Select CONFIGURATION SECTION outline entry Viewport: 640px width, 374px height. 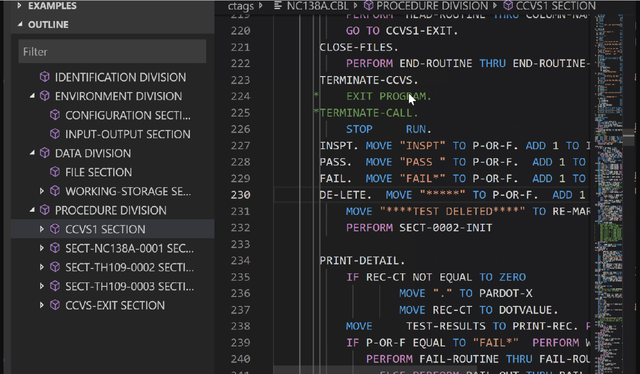tap(128, 115)
